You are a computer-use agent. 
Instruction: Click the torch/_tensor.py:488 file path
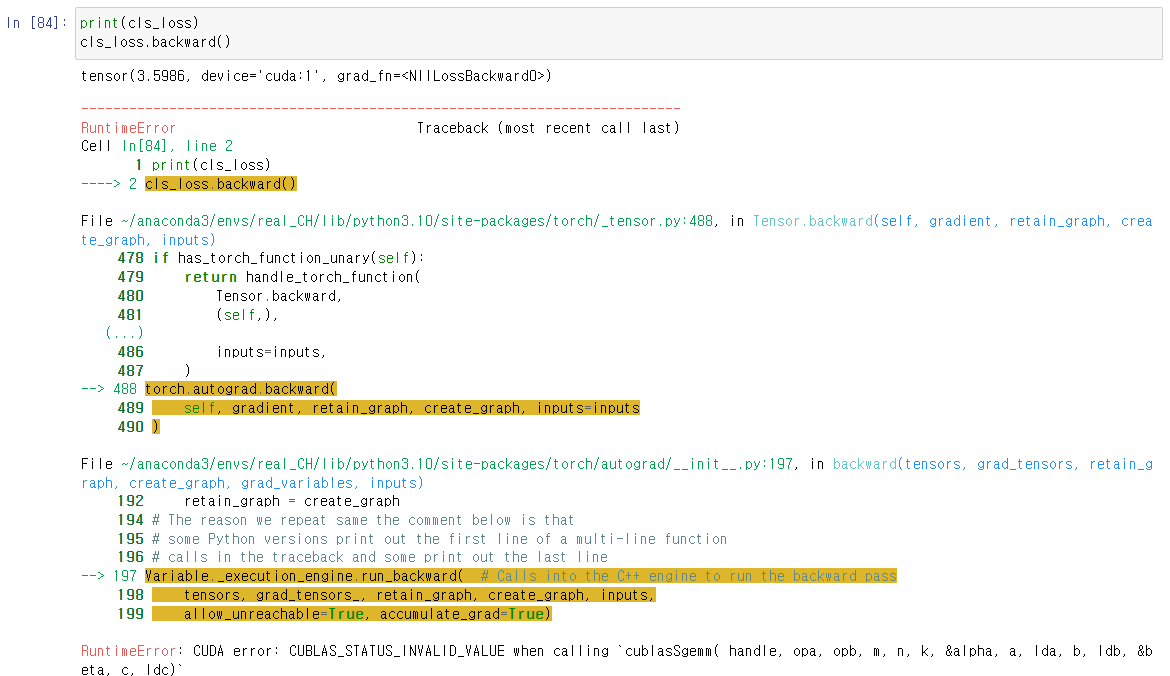416,221
